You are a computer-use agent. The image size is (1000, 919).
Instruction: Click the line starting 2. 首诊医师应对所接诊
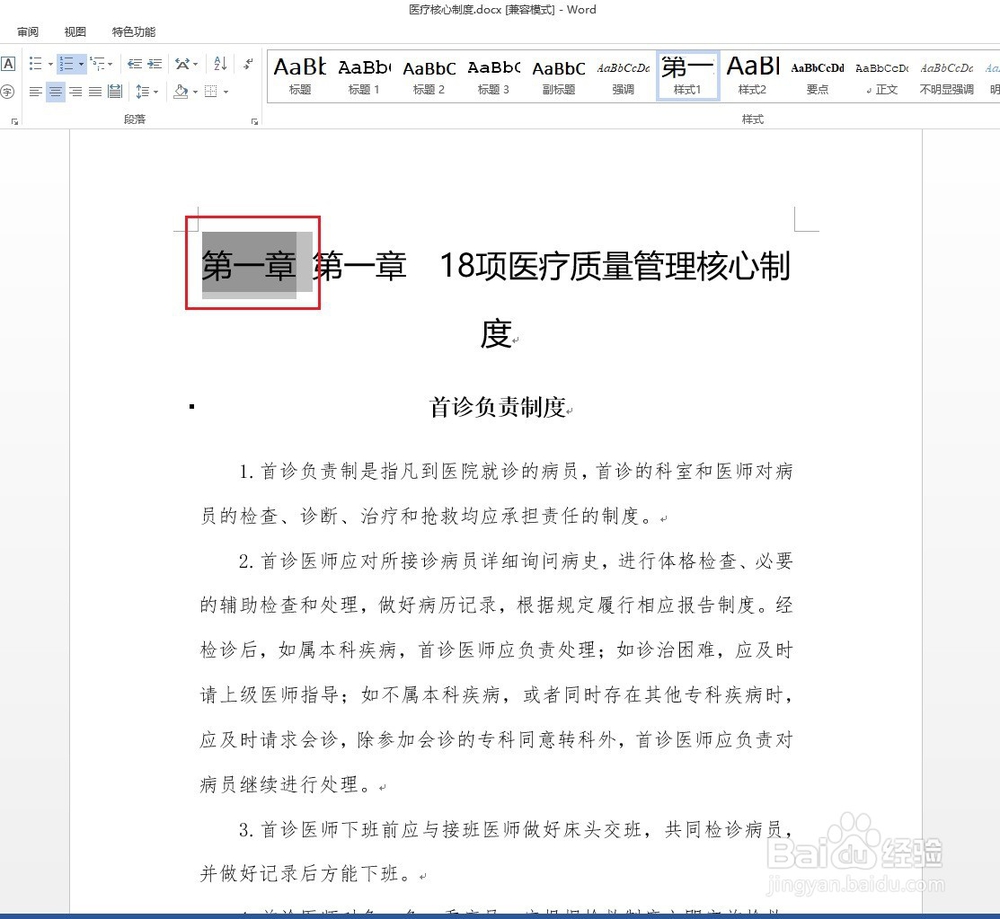coord(515,561)
